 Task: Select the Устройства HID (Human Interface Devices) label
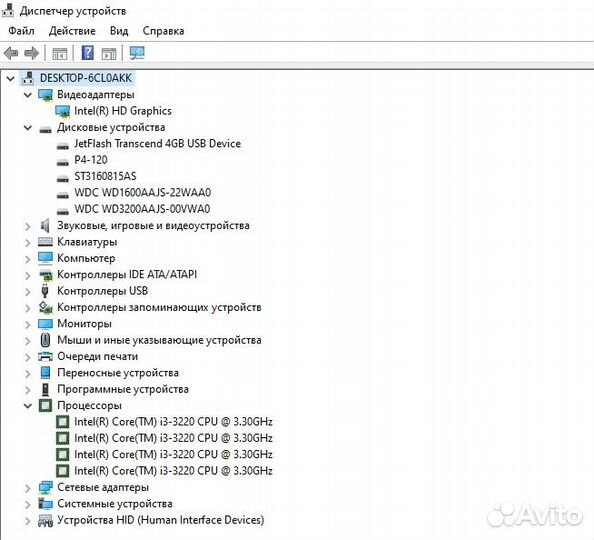click(x=161, y=520)
